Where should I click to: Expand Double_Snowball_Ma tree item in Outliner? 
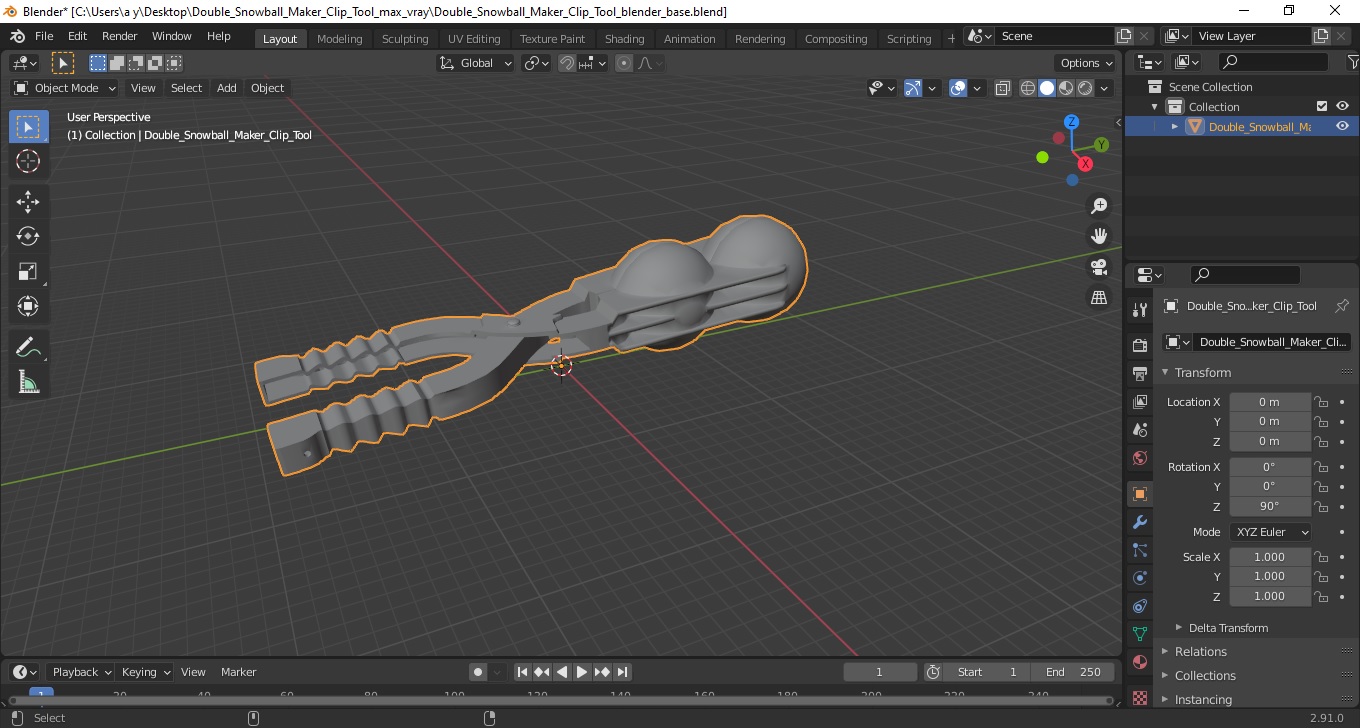point(1175,126)
